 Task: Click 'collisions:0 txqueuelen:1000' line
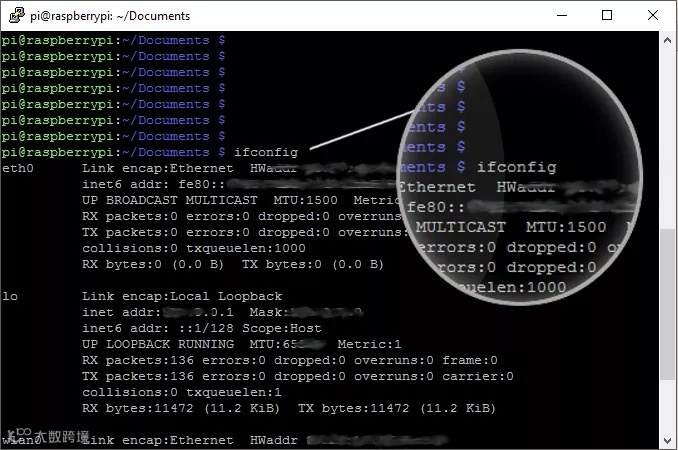pos(194,248)
